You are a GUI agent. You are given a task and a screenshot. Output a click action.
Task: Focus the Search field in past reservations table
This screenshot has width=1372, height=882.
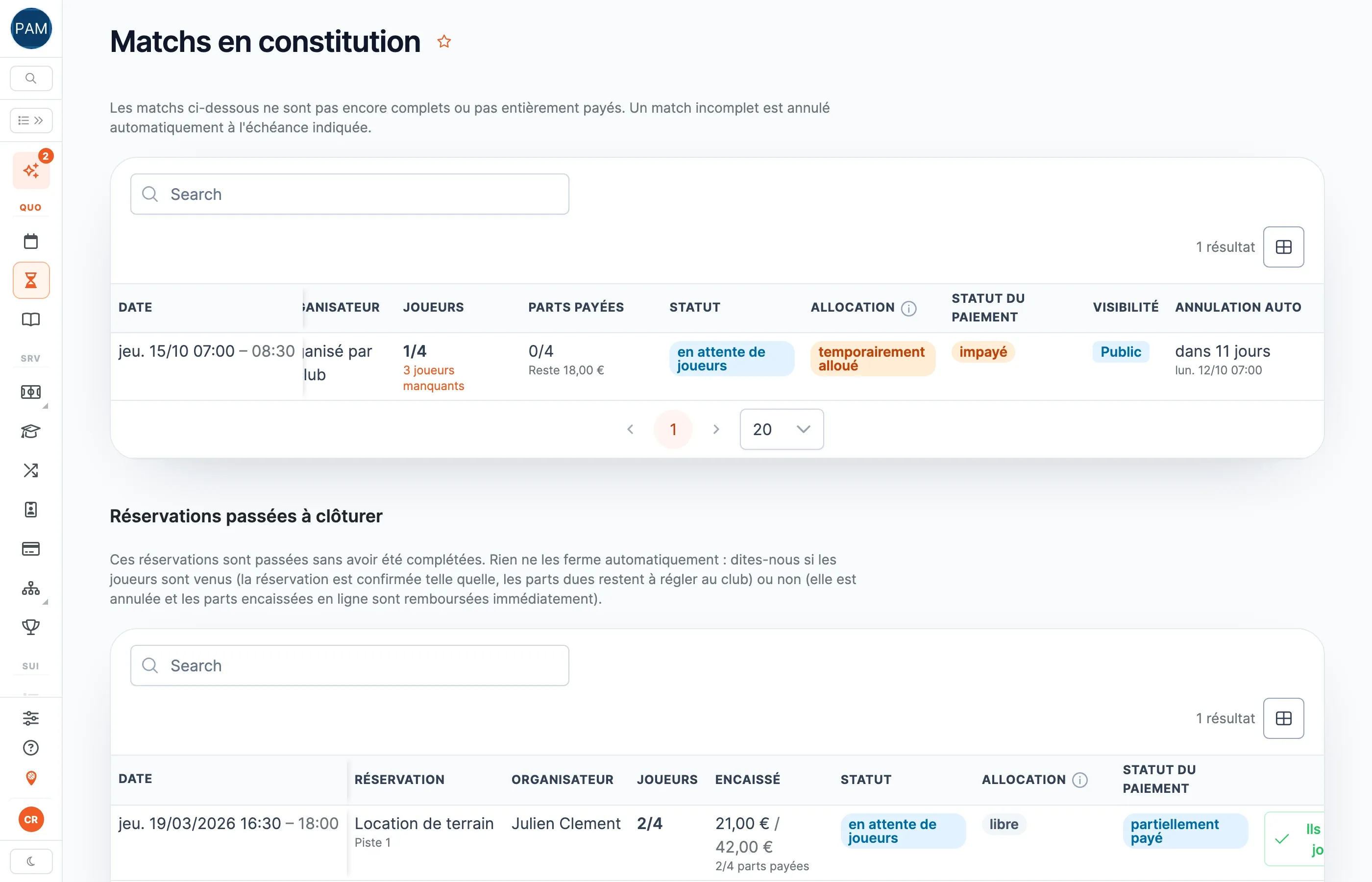pos(349,665)
